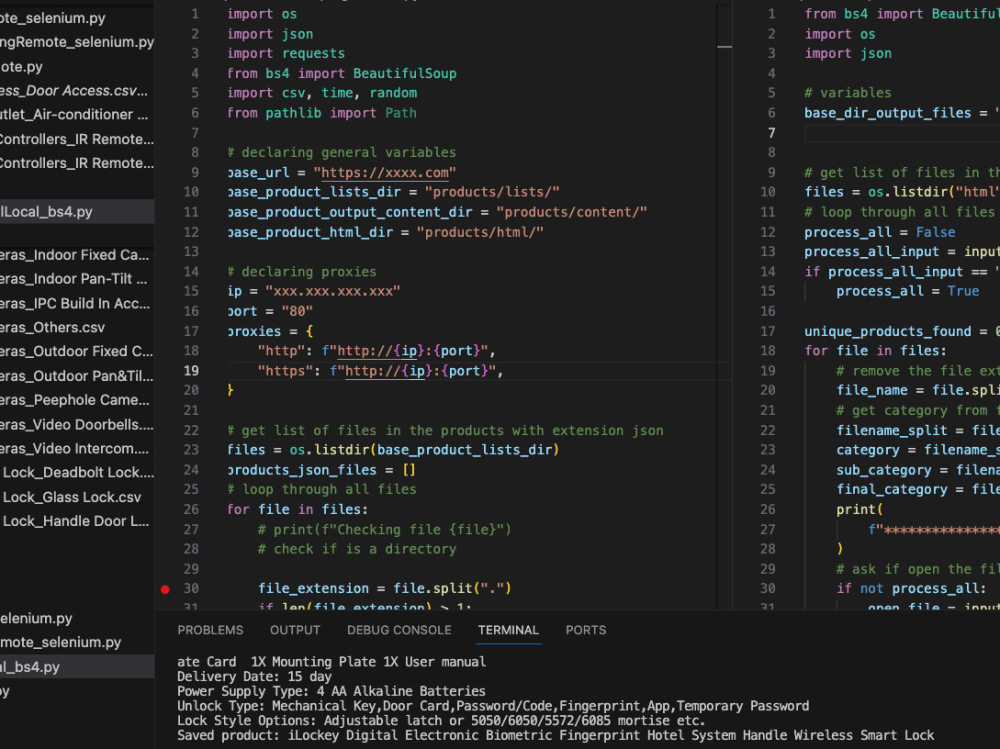This screenshot has height=749, width=1000.
Task: Select the lLocal_bs4.py file in explorer
Action: point(77,212)
